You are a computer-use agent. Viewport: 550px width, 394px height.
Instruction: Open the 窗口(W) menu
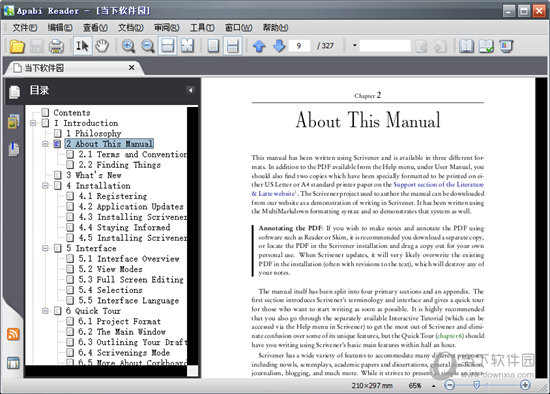coord(239,27)
